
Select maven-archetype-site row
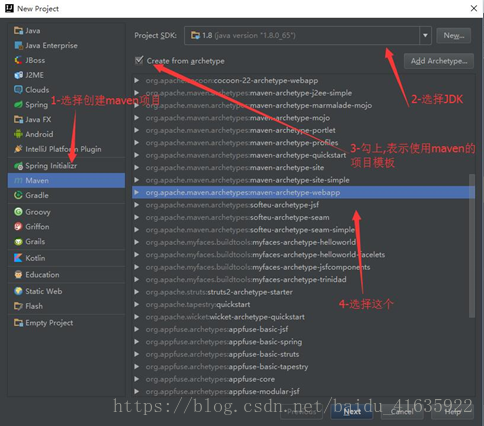(303, 167)
